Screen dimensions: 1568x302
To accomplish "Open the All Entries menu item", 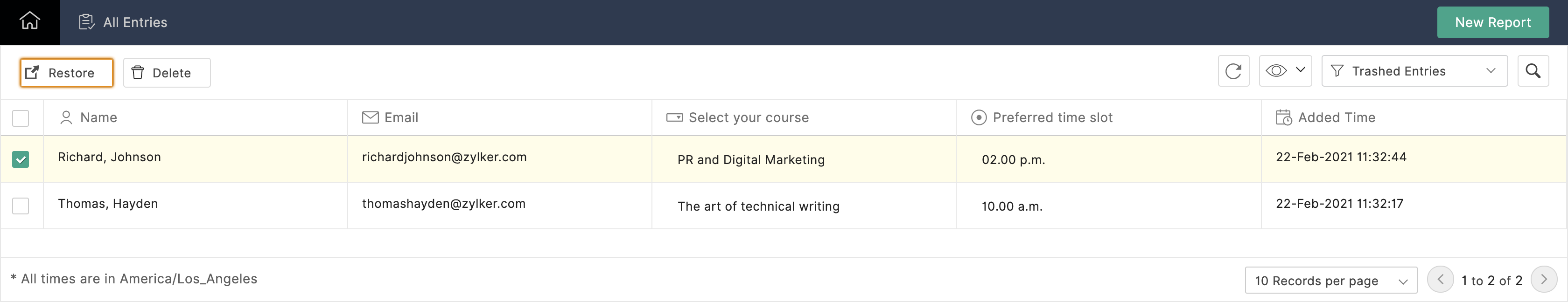I will (135, 22).
